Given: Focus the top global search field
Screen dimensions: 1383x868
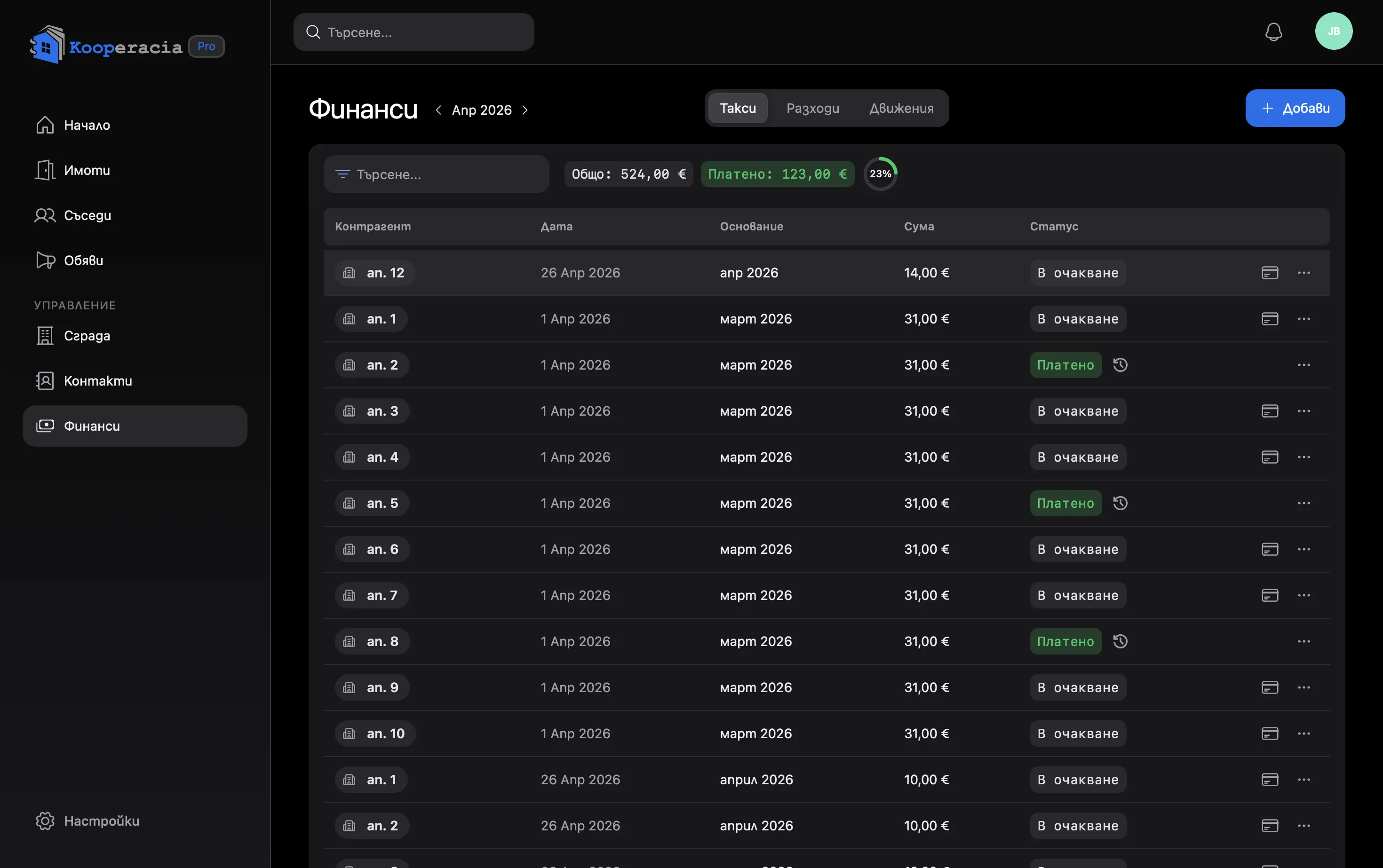Looking at the screenshot, I should [413, 32].
